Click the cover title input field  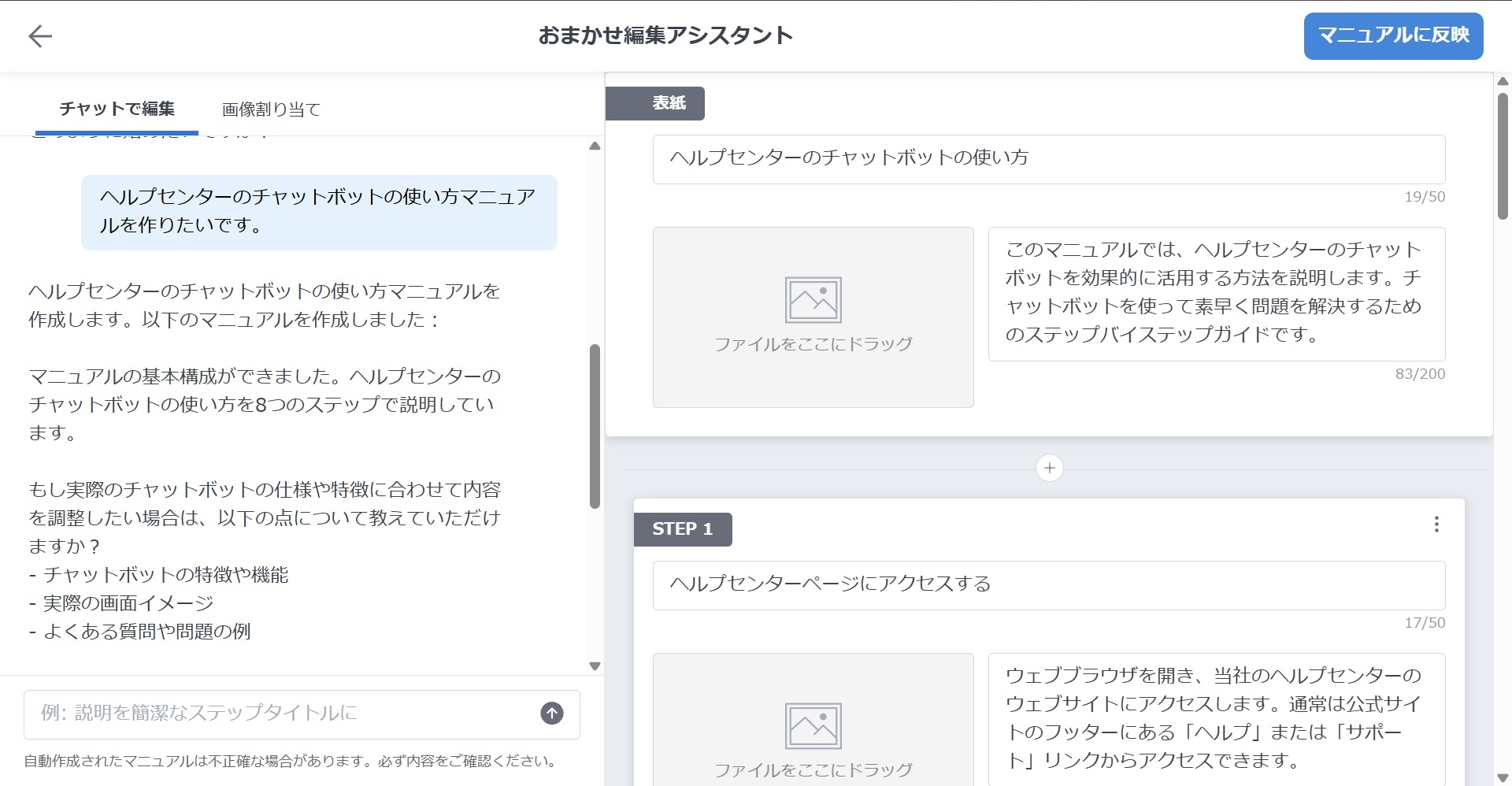pos(1049,159)
